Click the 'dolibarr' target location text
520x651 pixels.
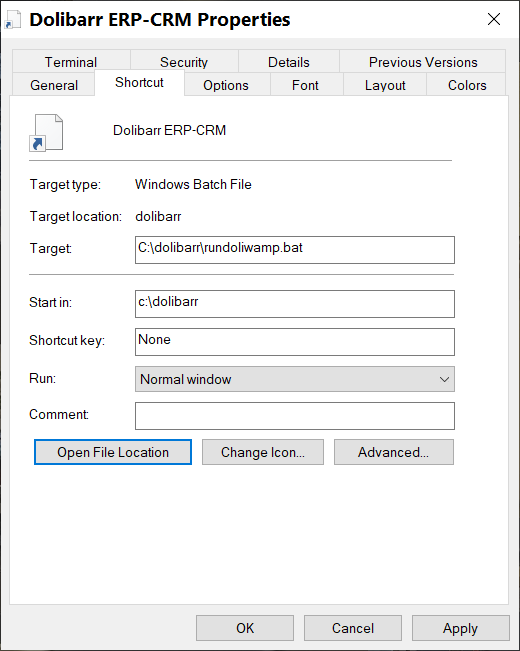pyautogui.click(x=158, y=216)
